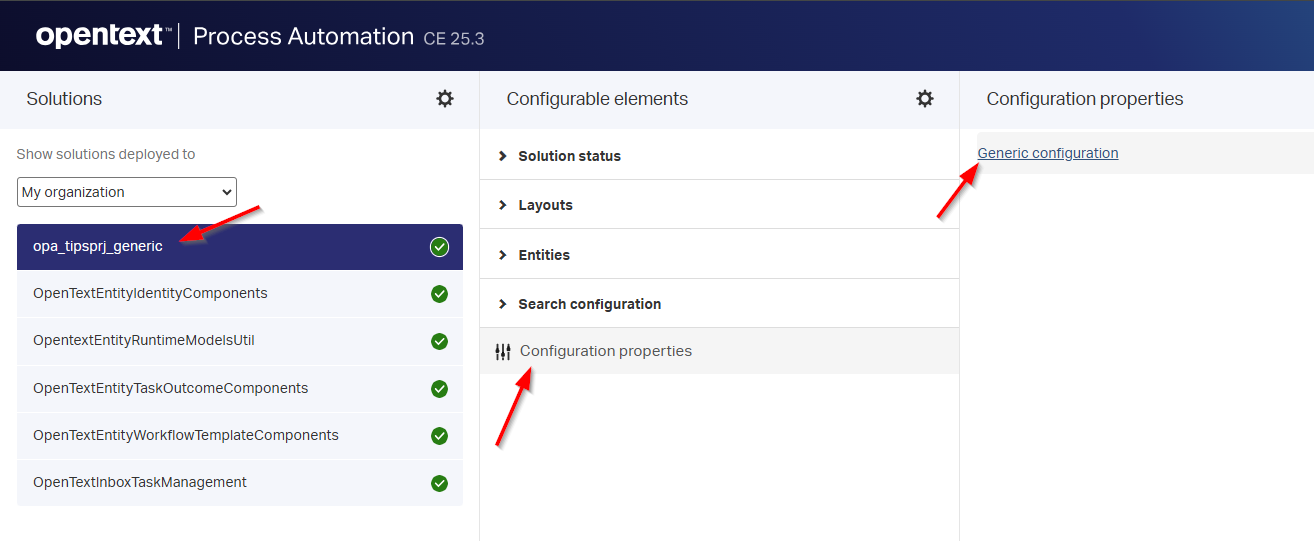The width and height of the screenshot is (1314, 541).
Task: Open the Solutions panel gear settings
Action: click(445, 99)
